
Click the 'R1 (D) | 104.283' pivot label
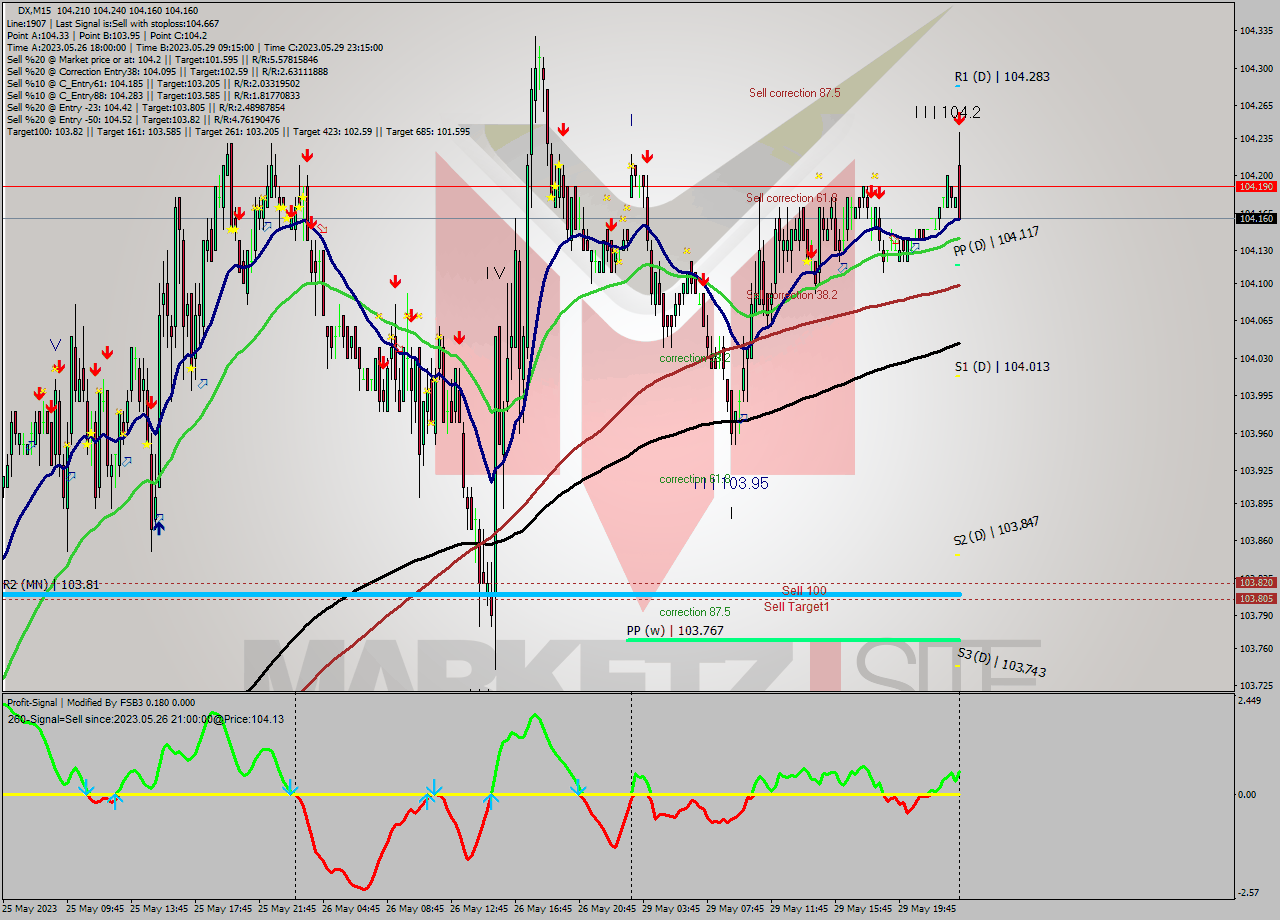pos(1002,76)
